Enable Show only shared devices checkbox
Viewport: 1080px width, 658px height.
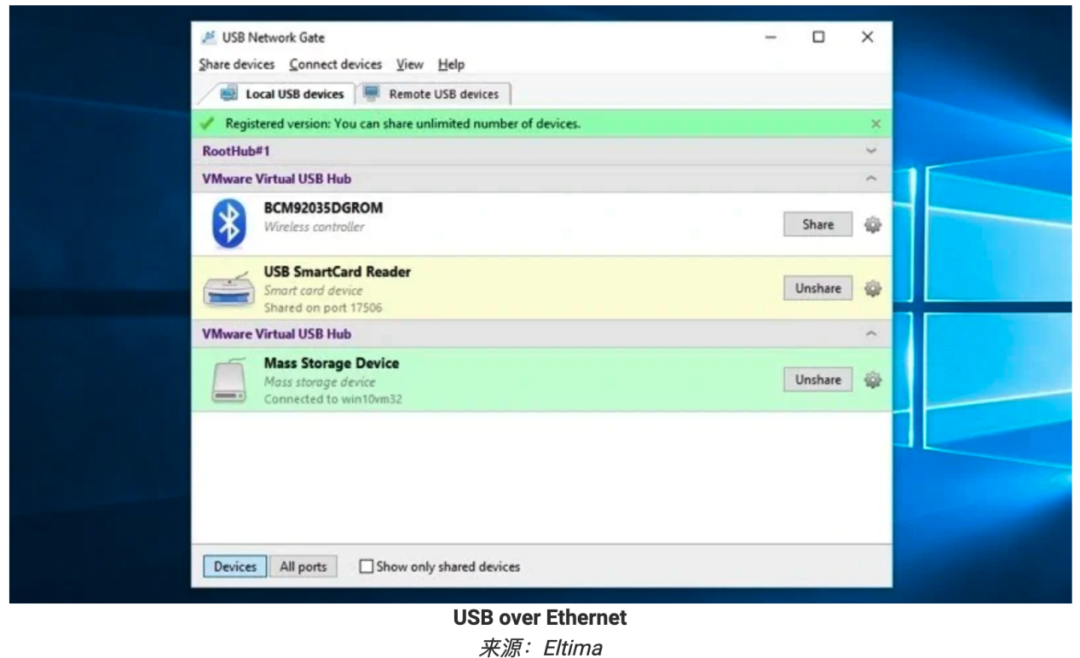[366, 566]
